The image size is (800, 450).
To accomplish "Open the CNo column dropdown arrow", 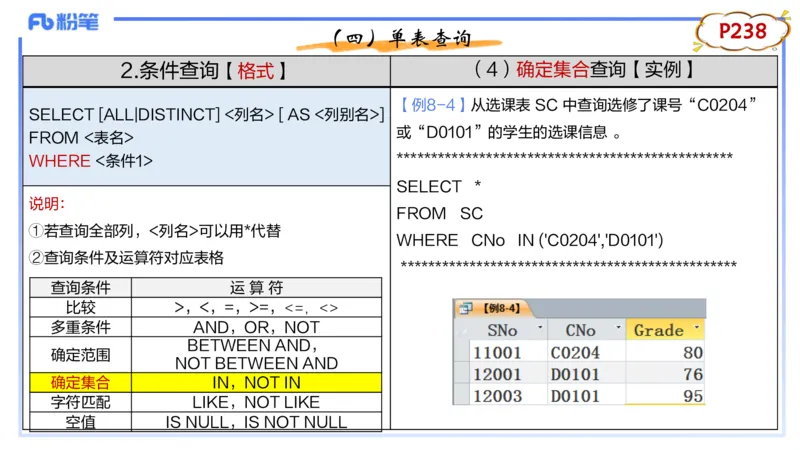I will pos(618,328).
